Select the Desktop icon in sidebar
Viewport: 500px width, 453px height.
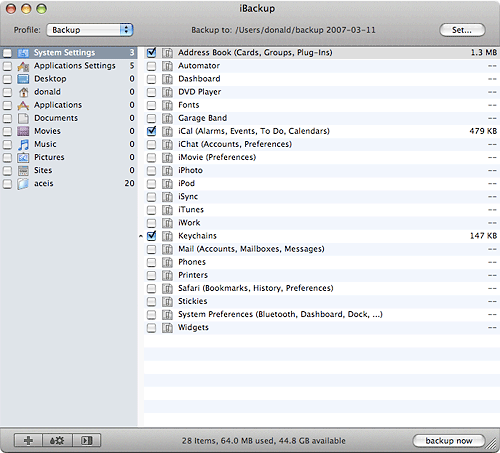pos(23,79)
